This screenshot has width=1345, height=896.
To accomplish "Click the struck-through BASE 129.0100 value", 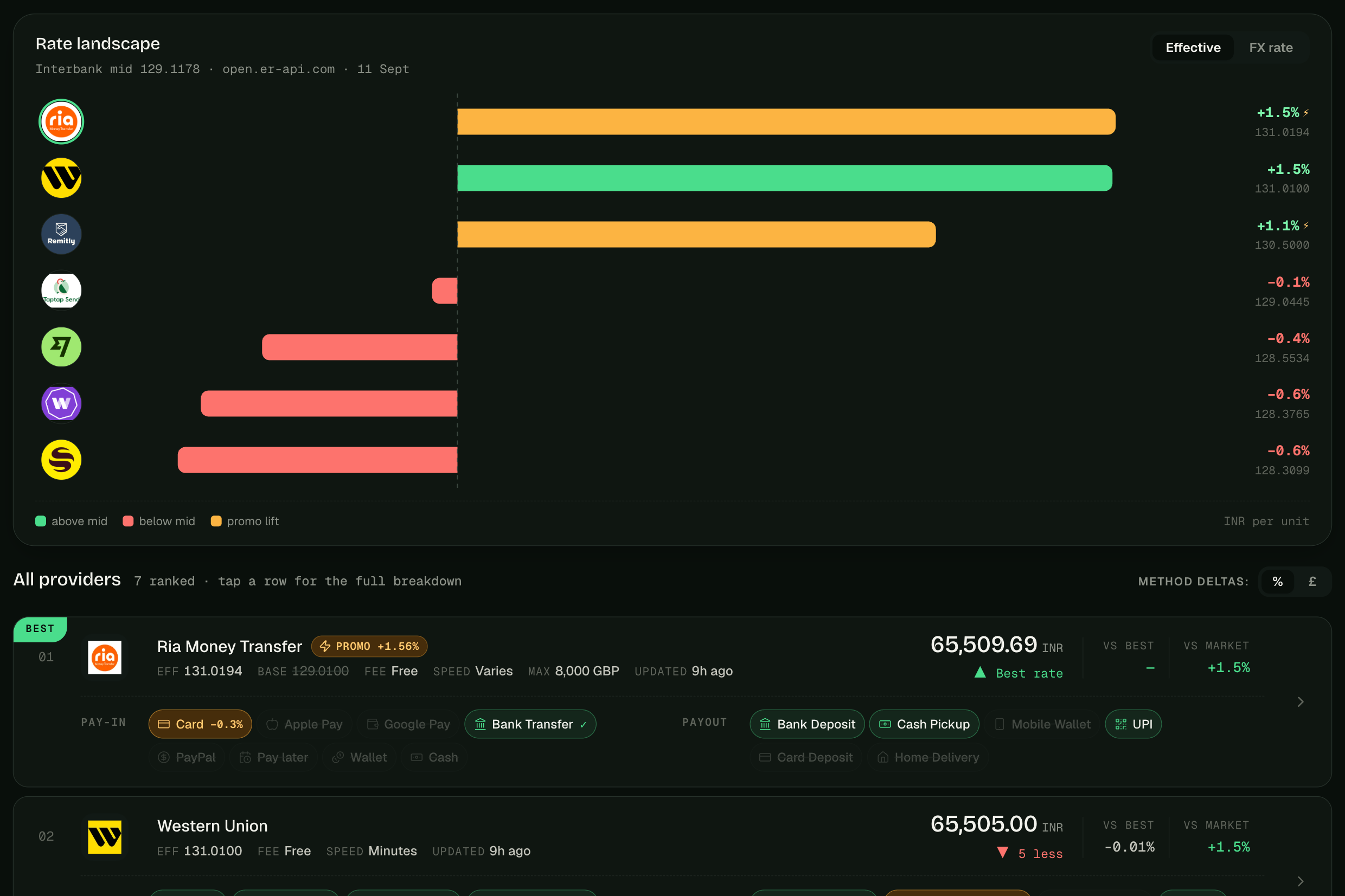I will [319, 672].
